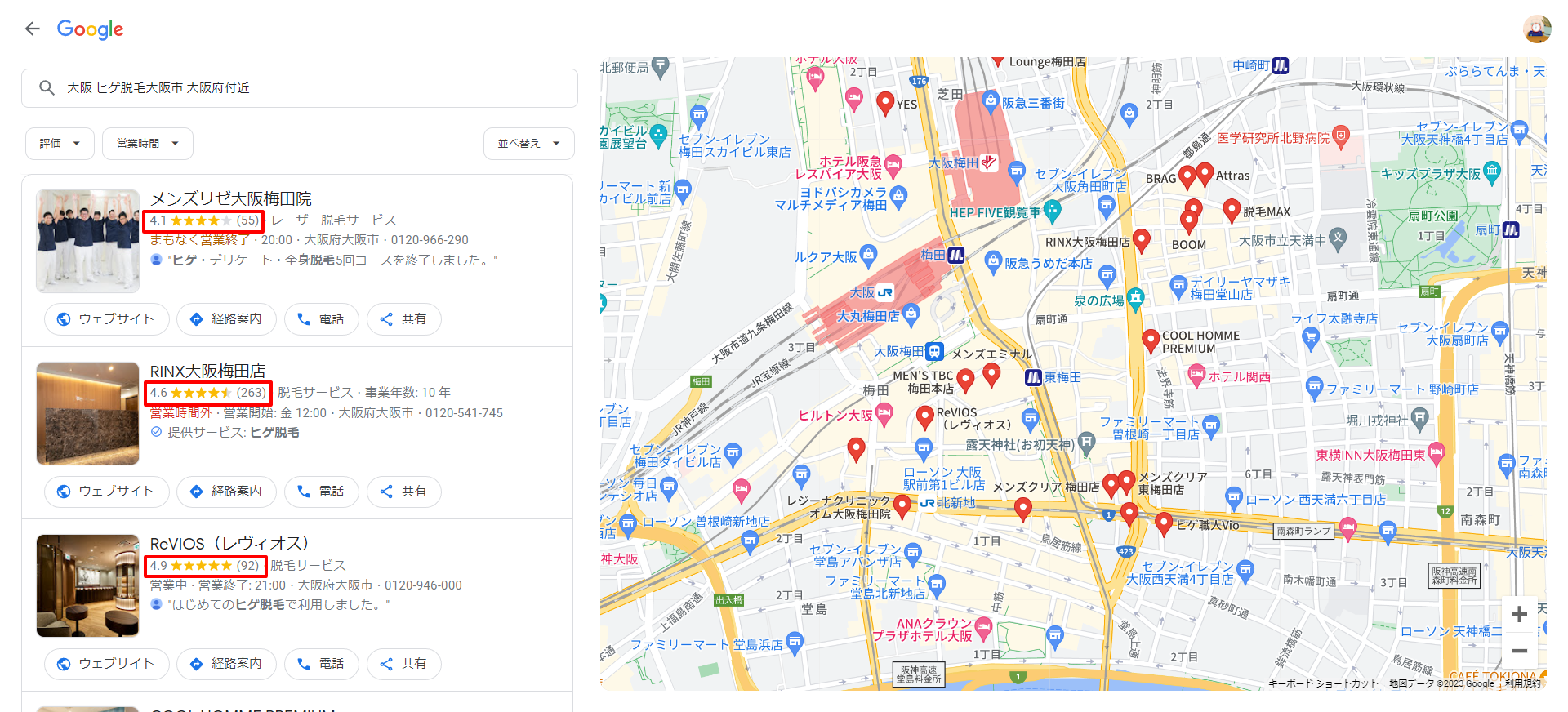1568x712 pixels.
Task: Click the 4.9 star rating (92) reviews
Action: click(x=204, y=565)
